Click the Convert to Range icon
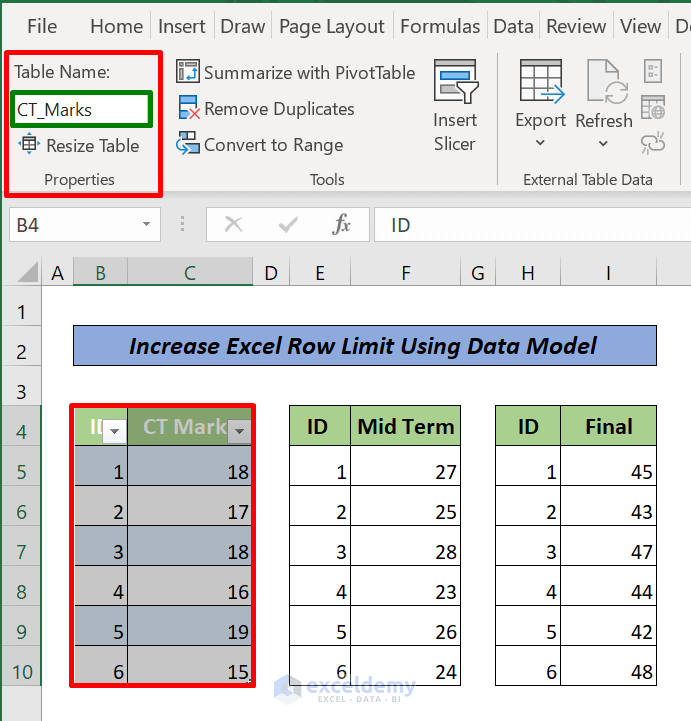Viewport: 691px width, 721px height. pos(188,143)
